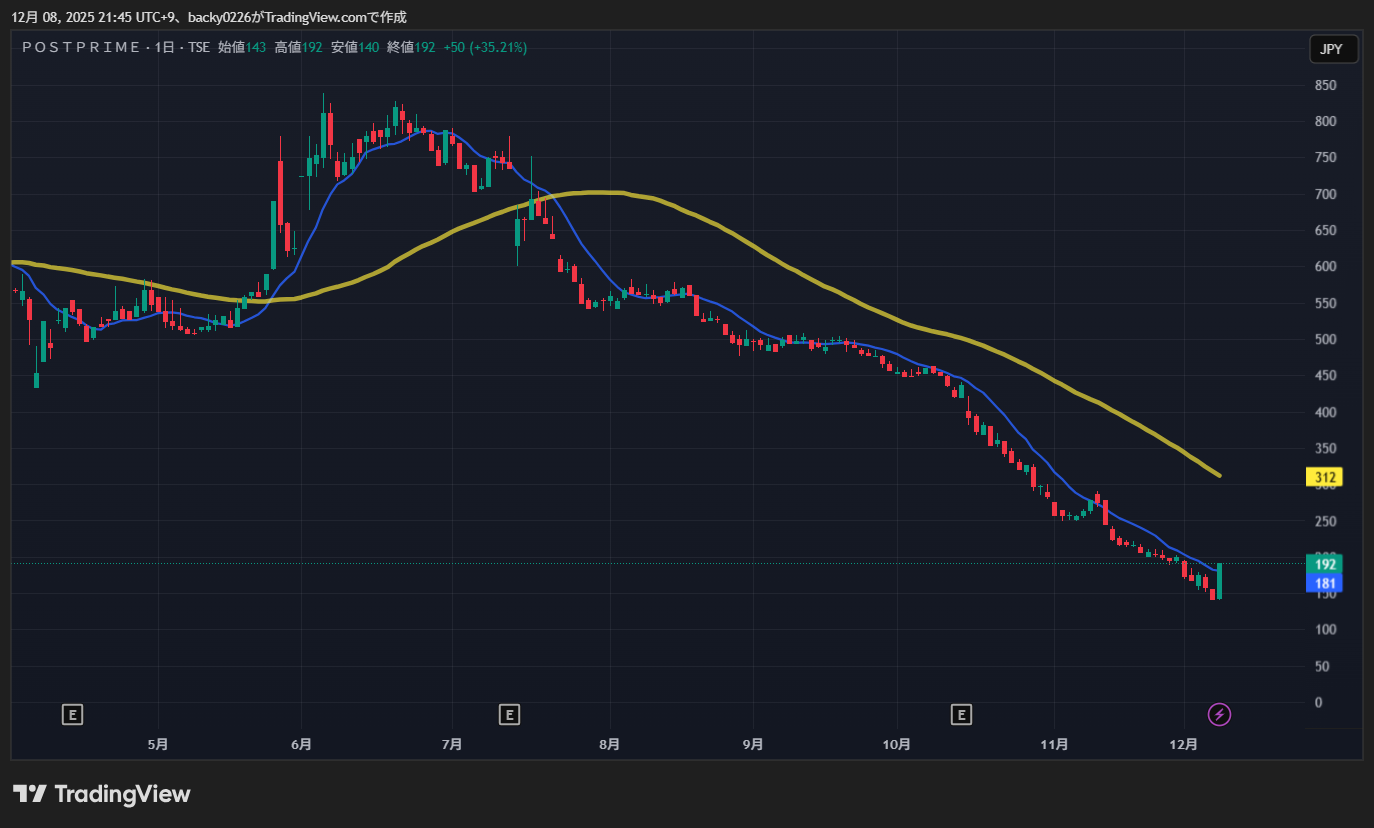Click the earnings marker before 5月
This screenshot has height=828, width=1374.
72,714
